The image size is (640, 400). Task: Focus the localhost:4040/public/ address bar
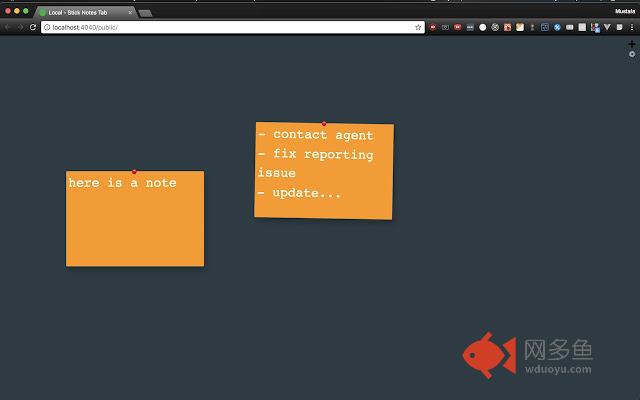[233, 27]
